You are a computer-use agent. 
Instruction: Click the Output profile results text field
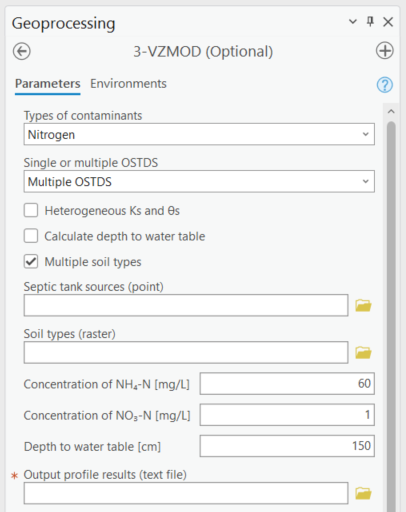click(186, 493)
